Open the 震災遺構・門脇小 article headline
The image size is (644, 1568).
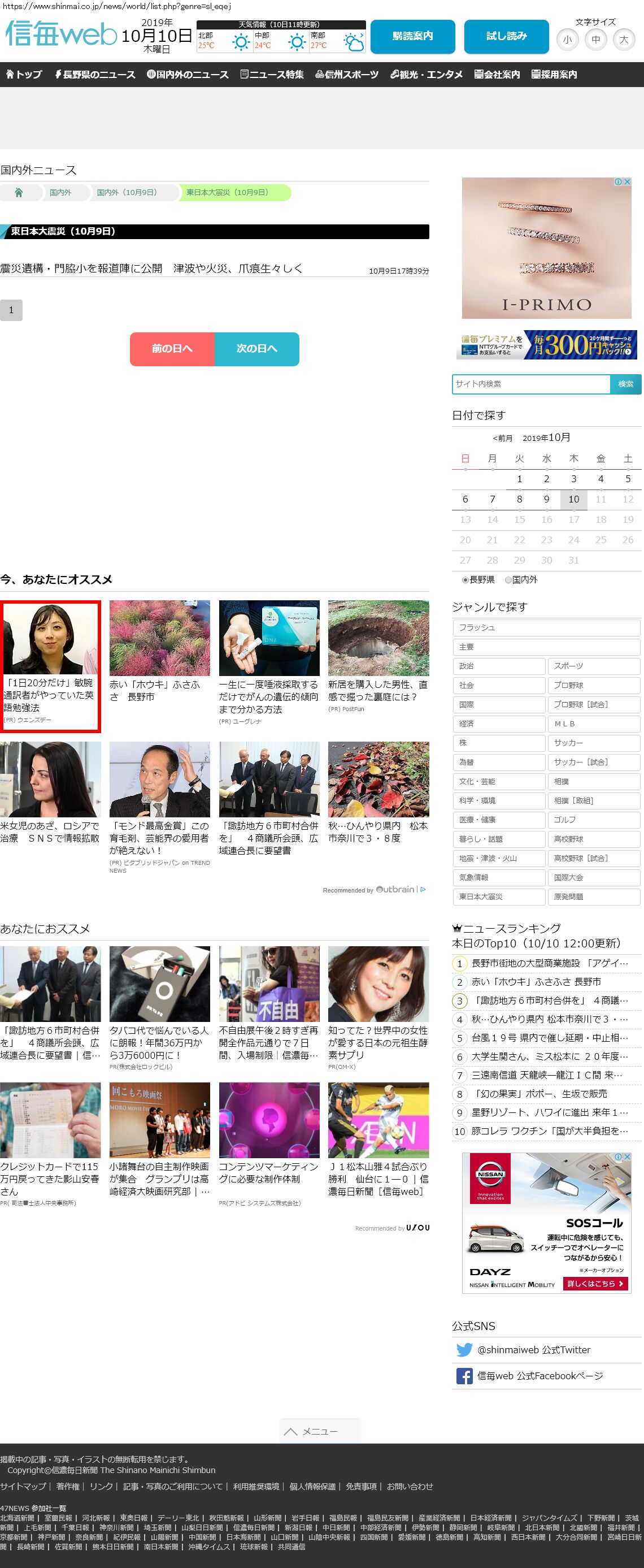(151, 268)
